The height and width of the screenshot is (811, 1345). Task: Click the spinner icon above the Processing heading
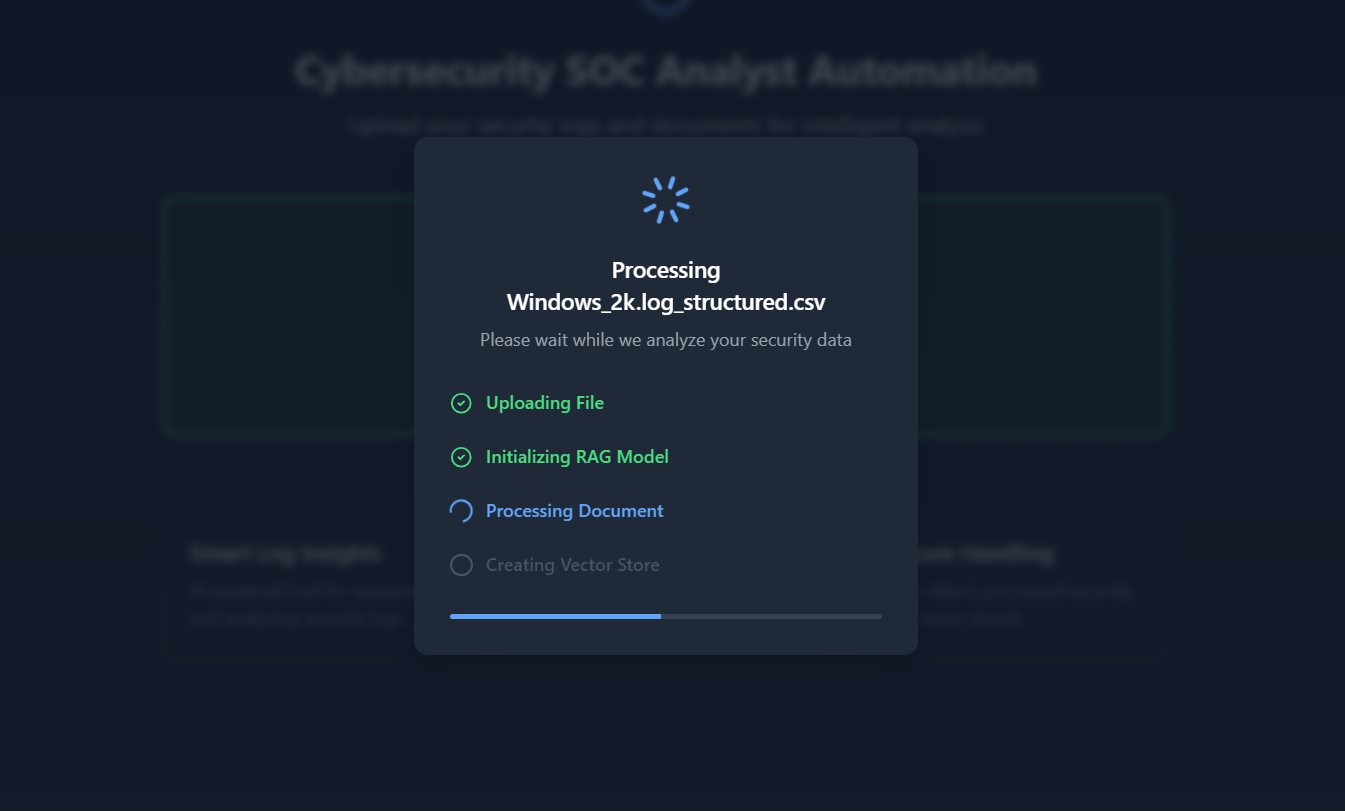click(665, 198)
